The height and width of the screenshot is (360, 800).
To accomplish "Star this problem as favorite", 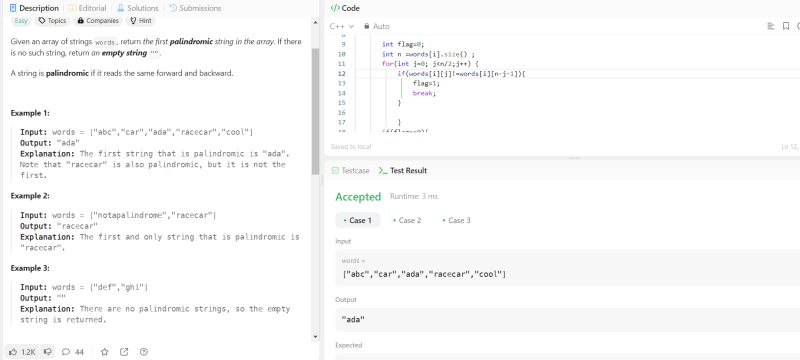I will (x=105, y=352).
